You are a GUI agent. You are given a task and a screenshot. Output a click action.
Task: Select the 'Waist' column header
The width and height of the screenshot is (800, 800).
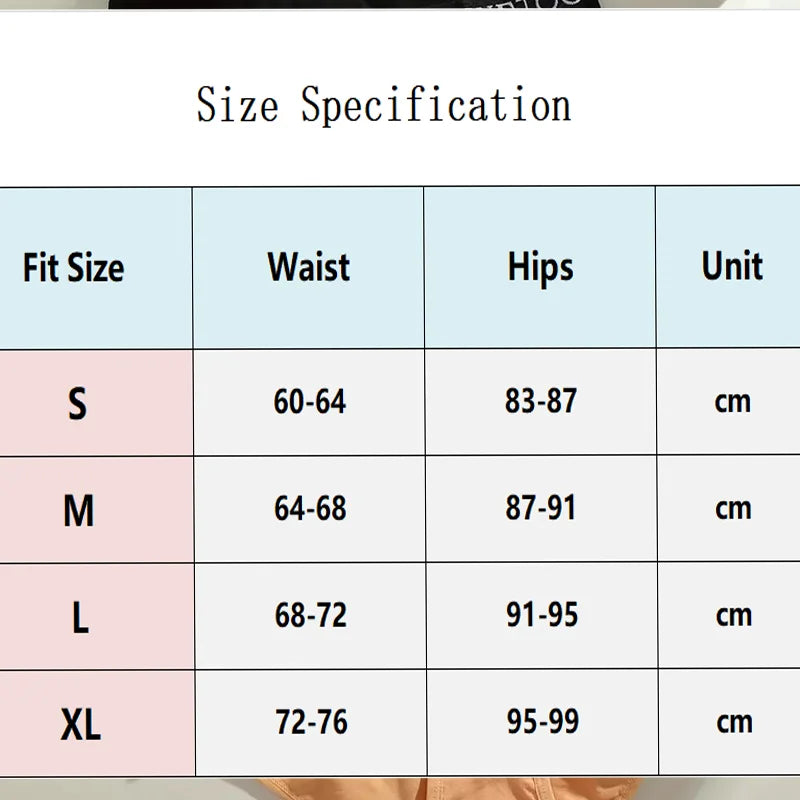(x=309, y=267)
